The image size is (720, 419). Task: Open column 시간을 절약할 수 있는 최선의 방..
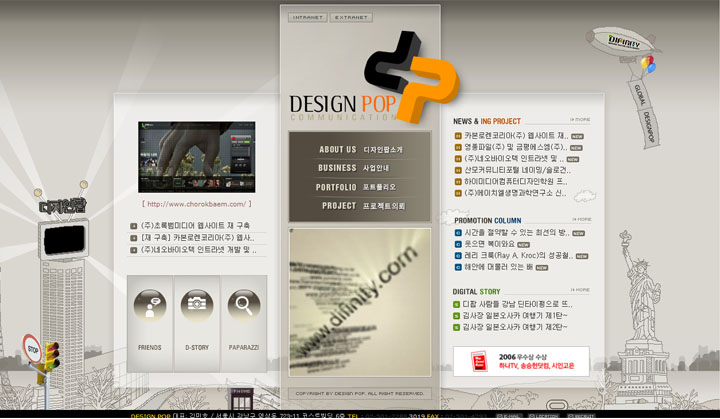(517, 233)
